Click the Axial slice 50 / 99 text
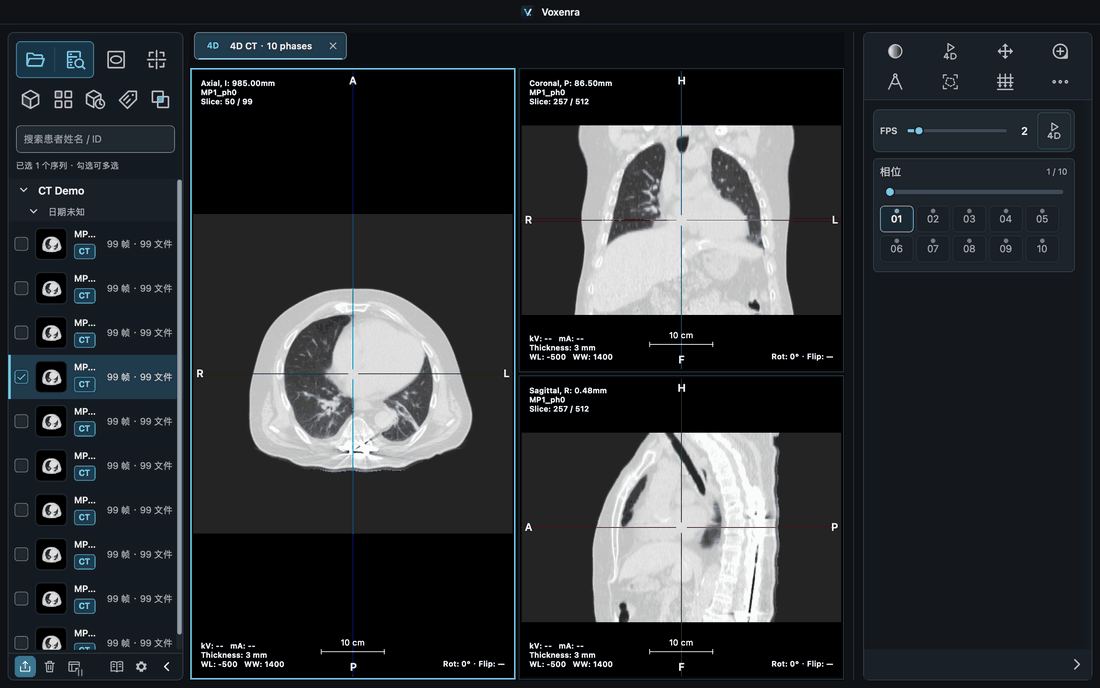 pyautogui.click(x=227, y=102)
